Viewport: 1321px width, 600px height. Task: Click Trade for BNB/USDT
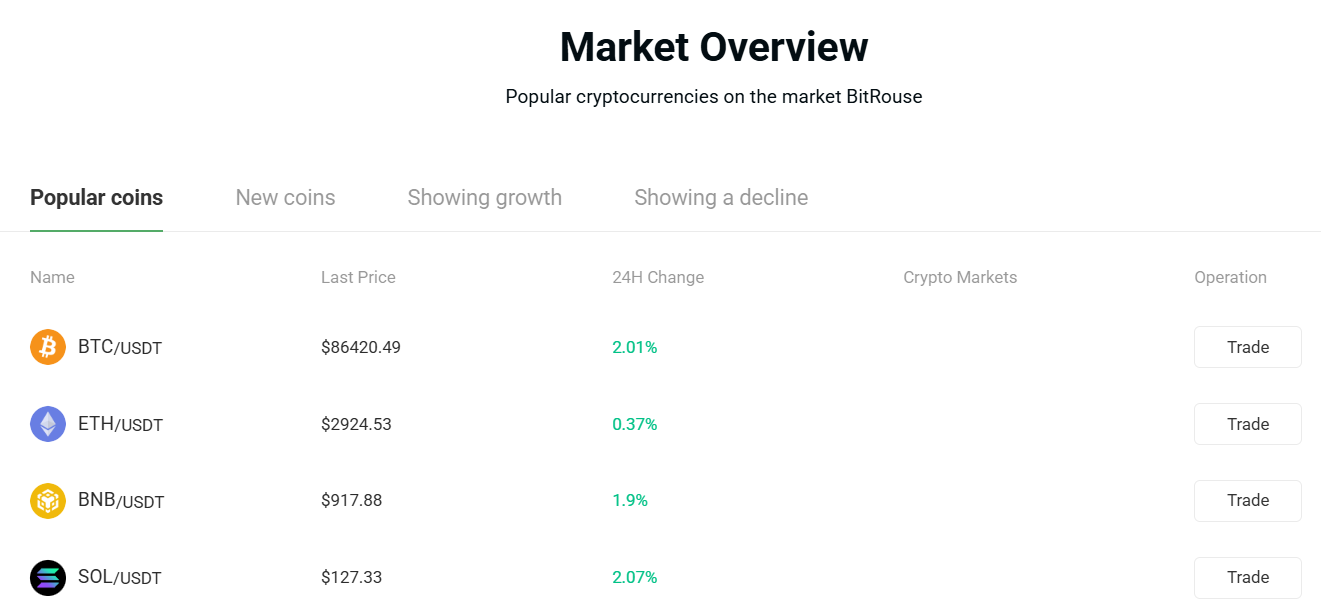click(x=1247, y=501)
